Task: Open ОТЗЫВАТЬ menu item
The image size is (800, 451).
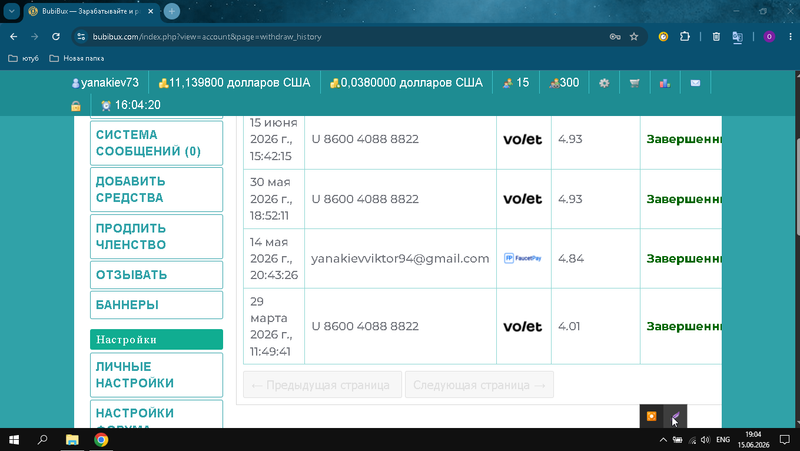Action: 157,274
